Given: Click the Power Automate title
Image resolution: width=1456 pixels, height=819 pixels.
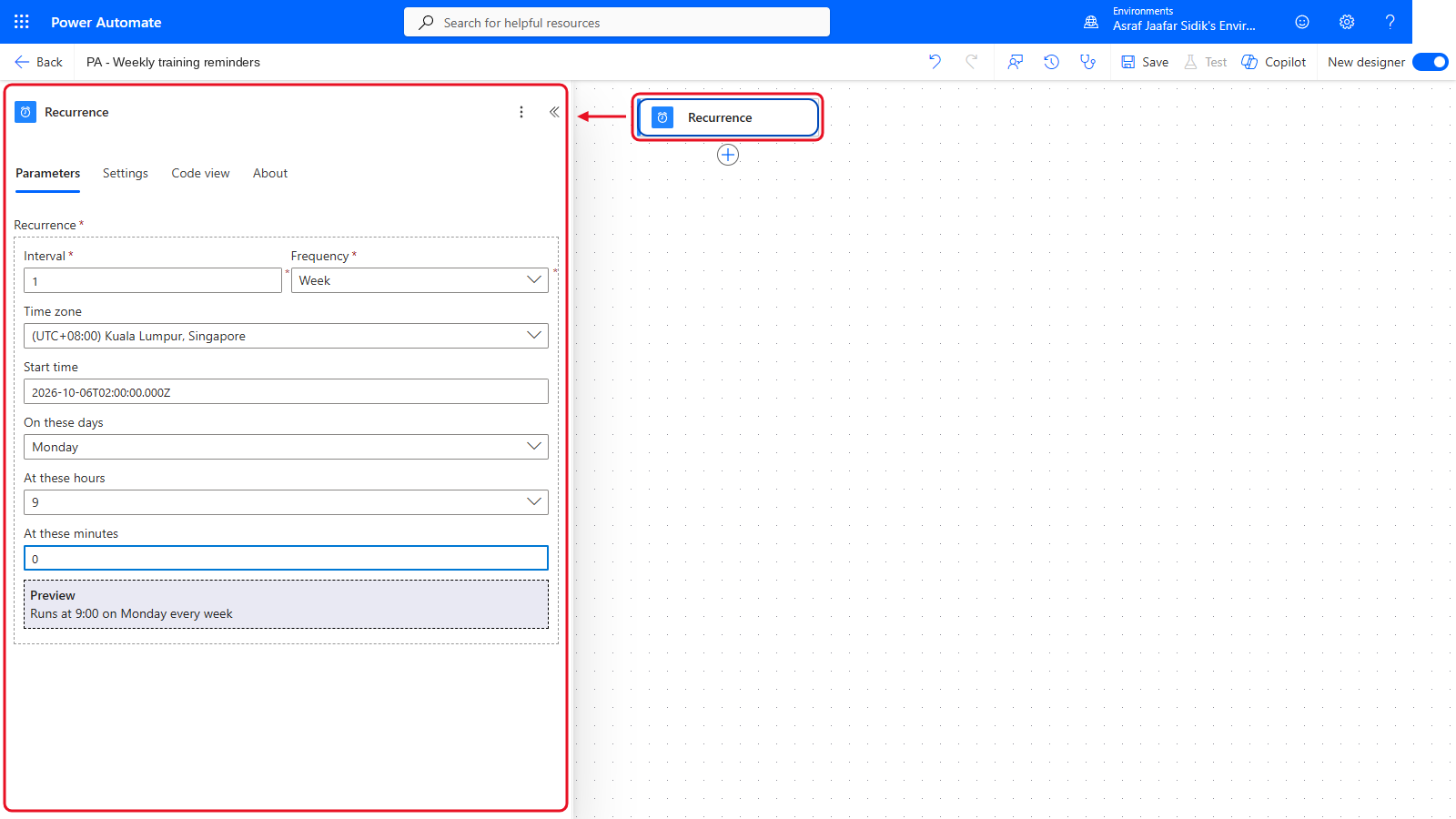Looking at the screenshot, I should coord(106,22).
